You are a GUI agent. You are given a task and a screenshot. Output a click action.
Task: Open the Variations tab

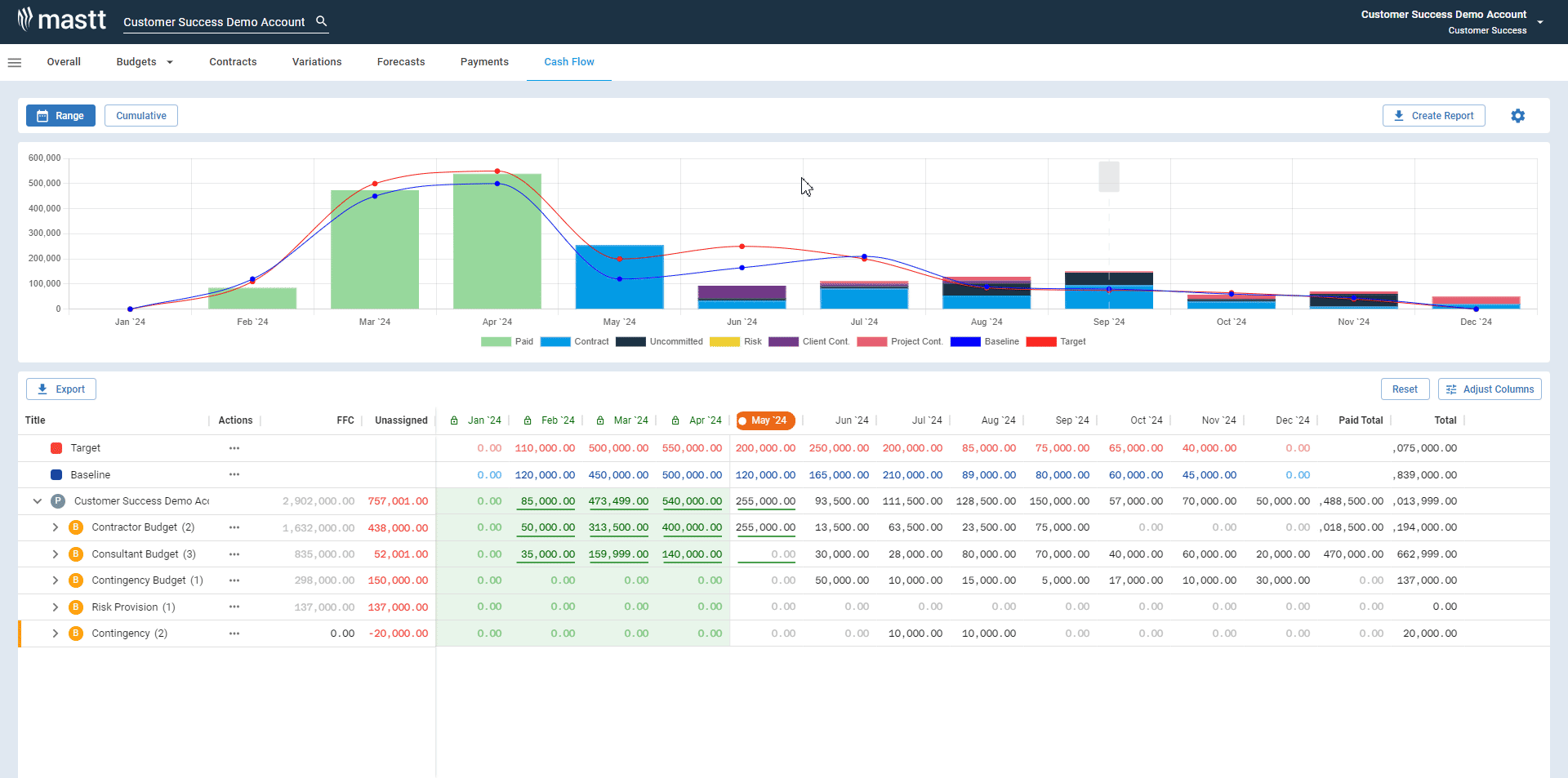(317, 62)
